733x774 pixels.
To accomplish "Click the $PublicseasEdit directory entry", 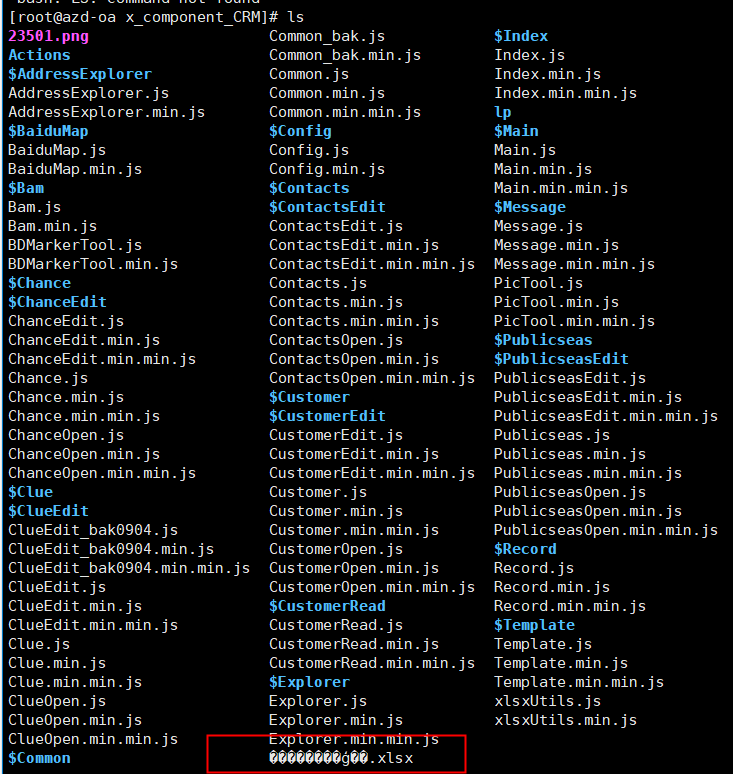I will (561, 359).
